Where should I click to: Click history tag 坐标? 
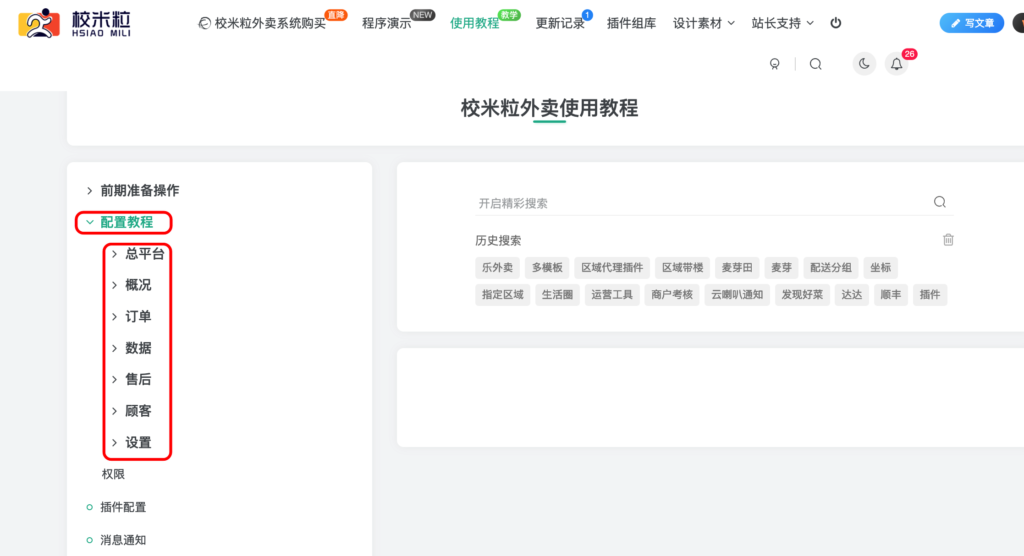(x=880, y=267)
